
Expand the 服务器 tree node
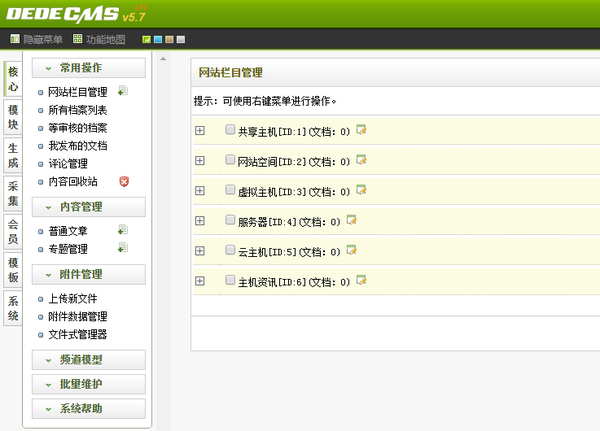[x=200, y=221]
